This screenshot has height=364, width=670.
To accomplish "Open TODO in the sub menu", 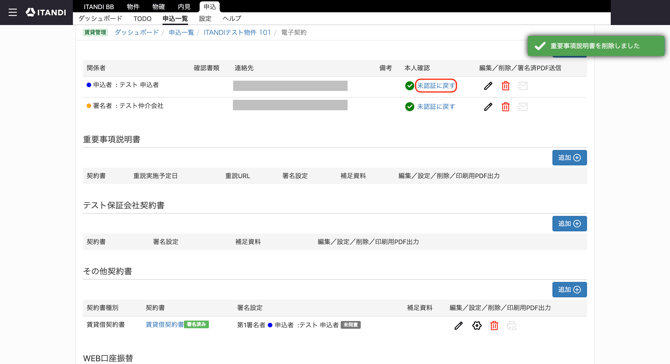I will (x=142, y=18).
